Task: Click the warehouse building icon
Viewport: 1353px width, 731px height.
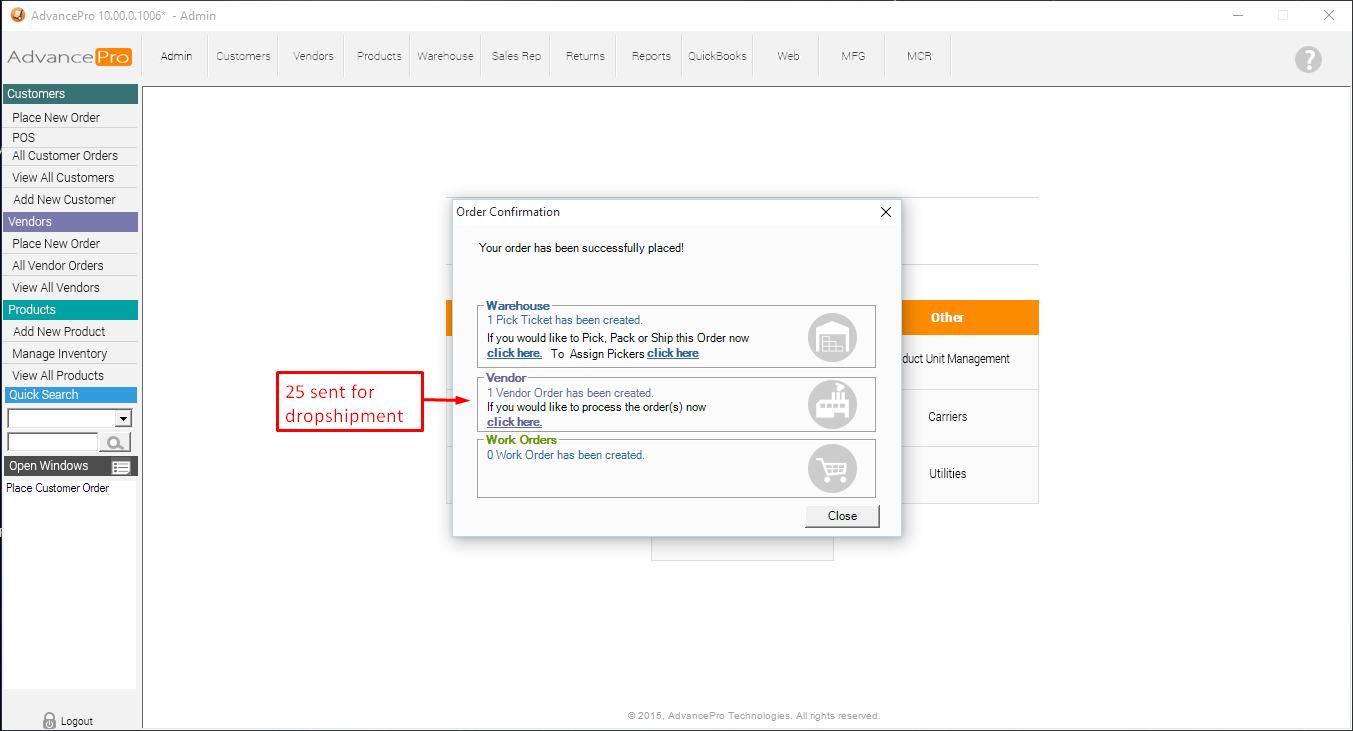Action: 832,338
